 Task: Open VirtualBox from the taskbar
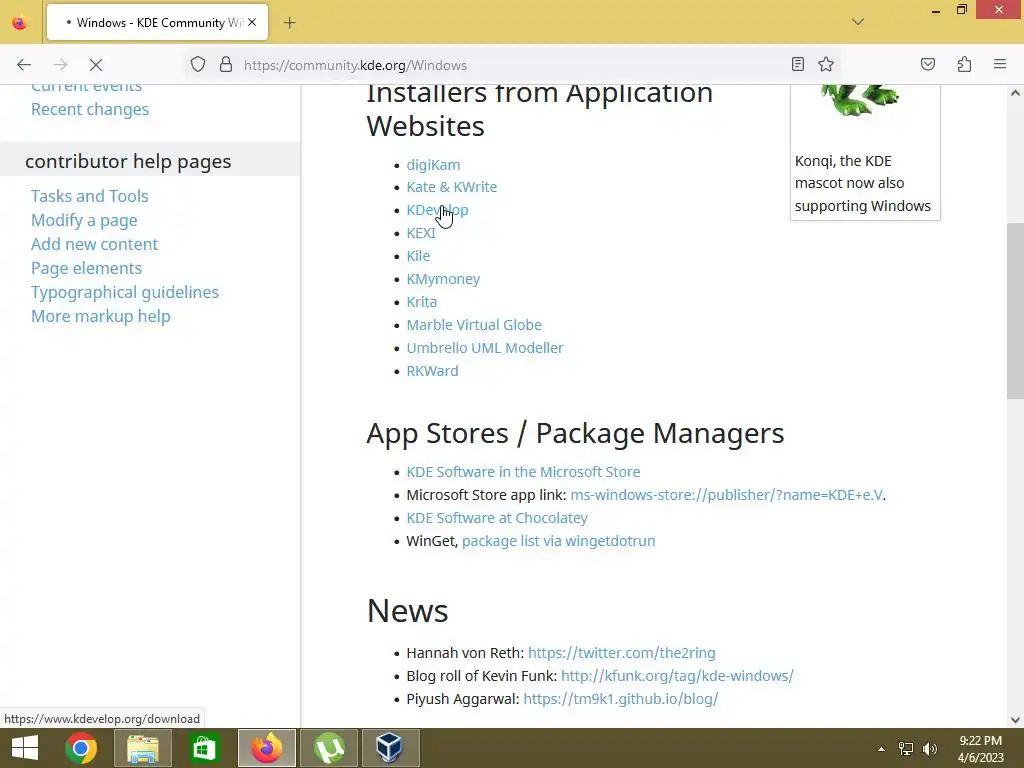391,748
